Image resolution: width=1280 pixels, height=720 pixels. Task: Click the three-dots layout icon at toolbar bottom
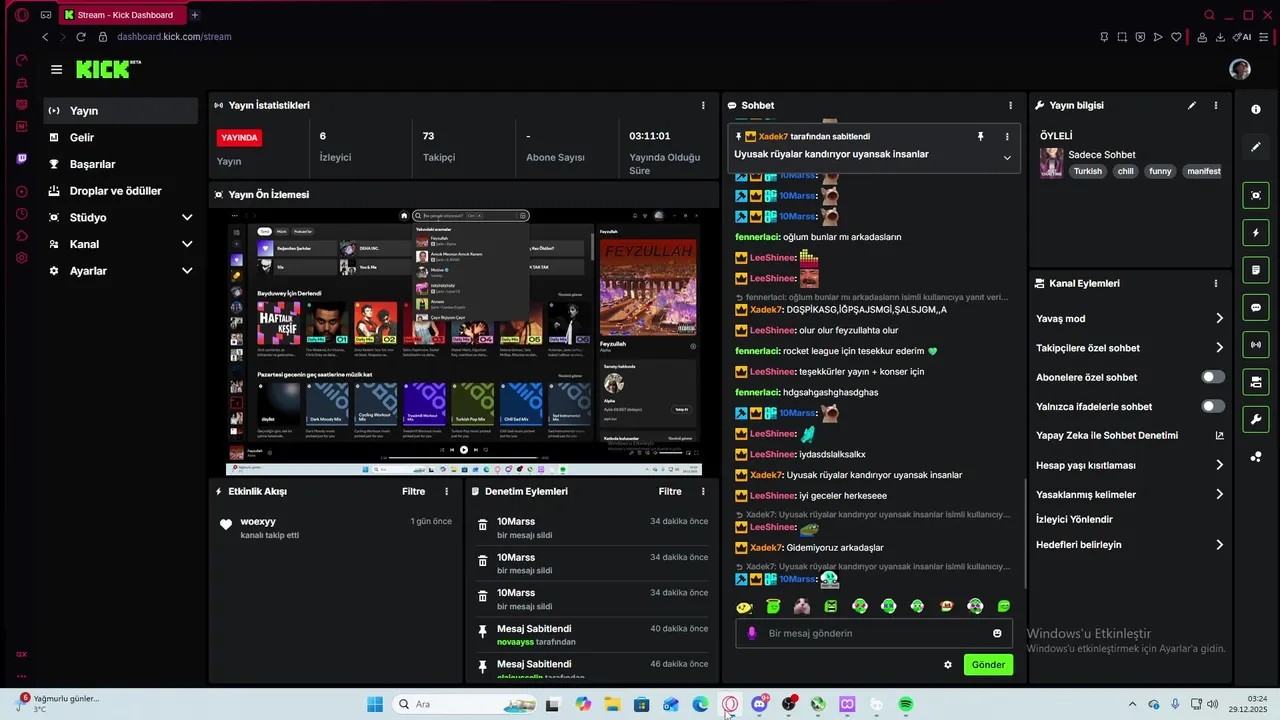[x=1256, y=457]
